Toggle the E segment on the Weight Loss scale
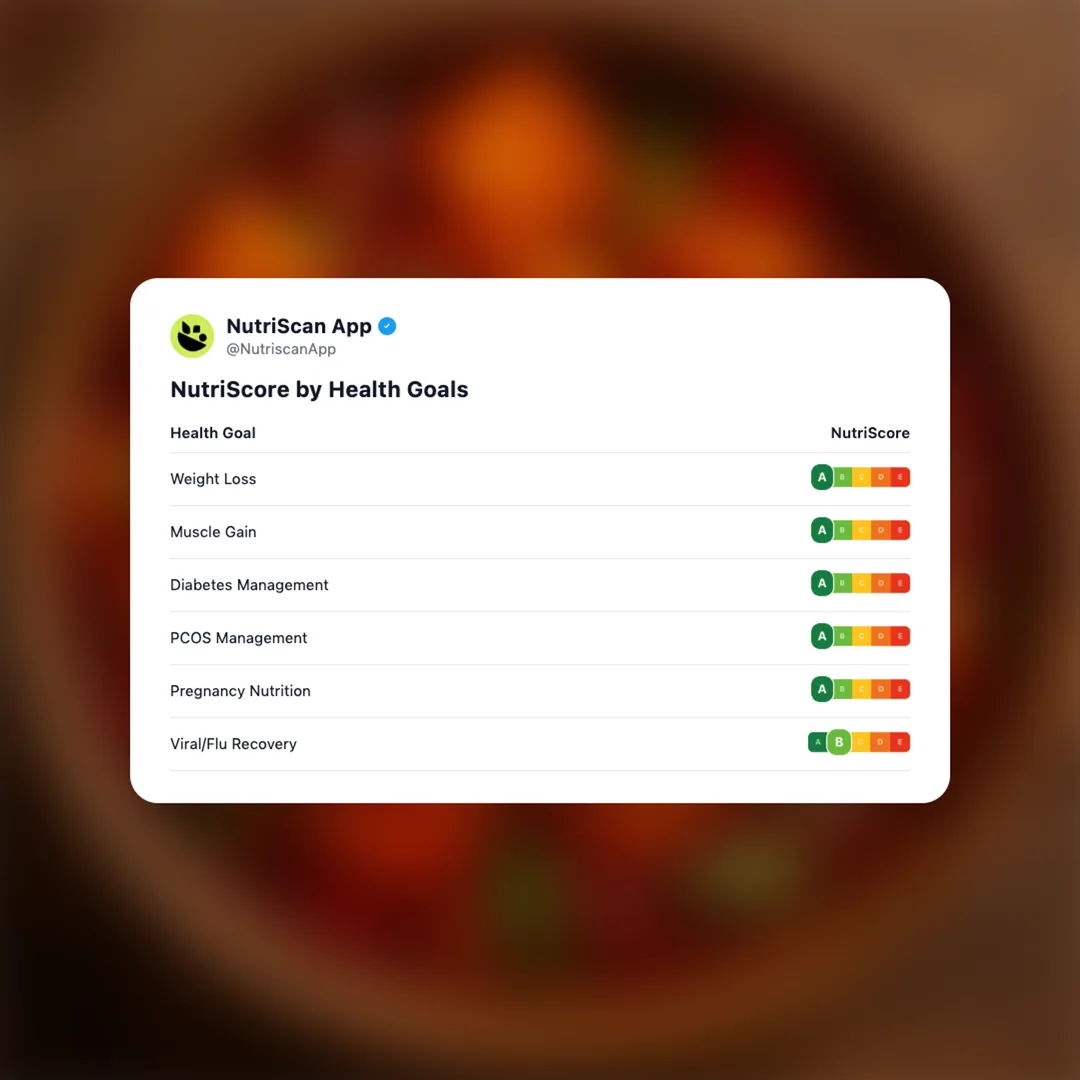The image size is (1080, 1080). [x=901, y=477]
